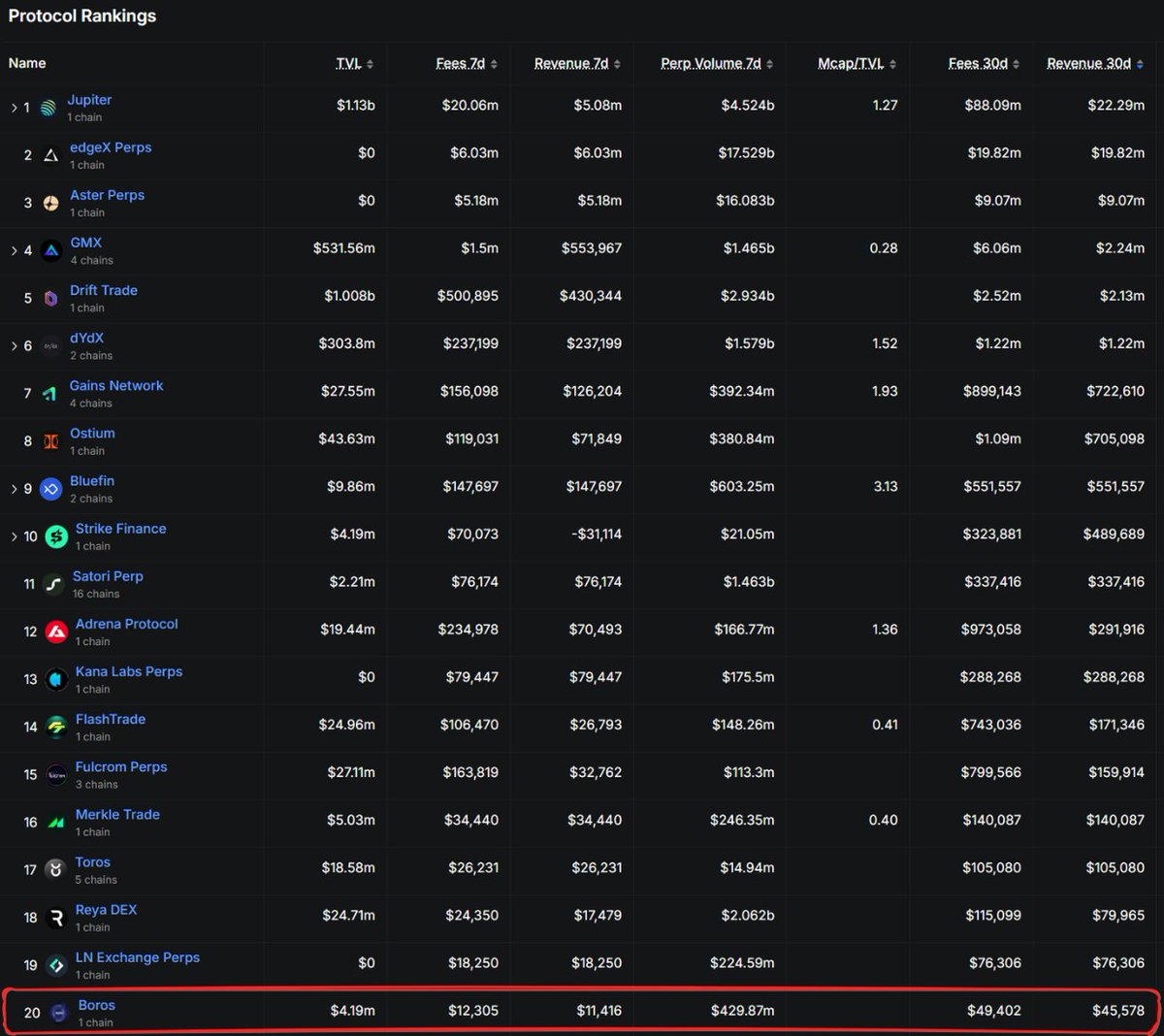Open the Kana Labs Perps link
This screenshot has width=1164, height=1036.
pyautogui.click(x=129, y=671)
